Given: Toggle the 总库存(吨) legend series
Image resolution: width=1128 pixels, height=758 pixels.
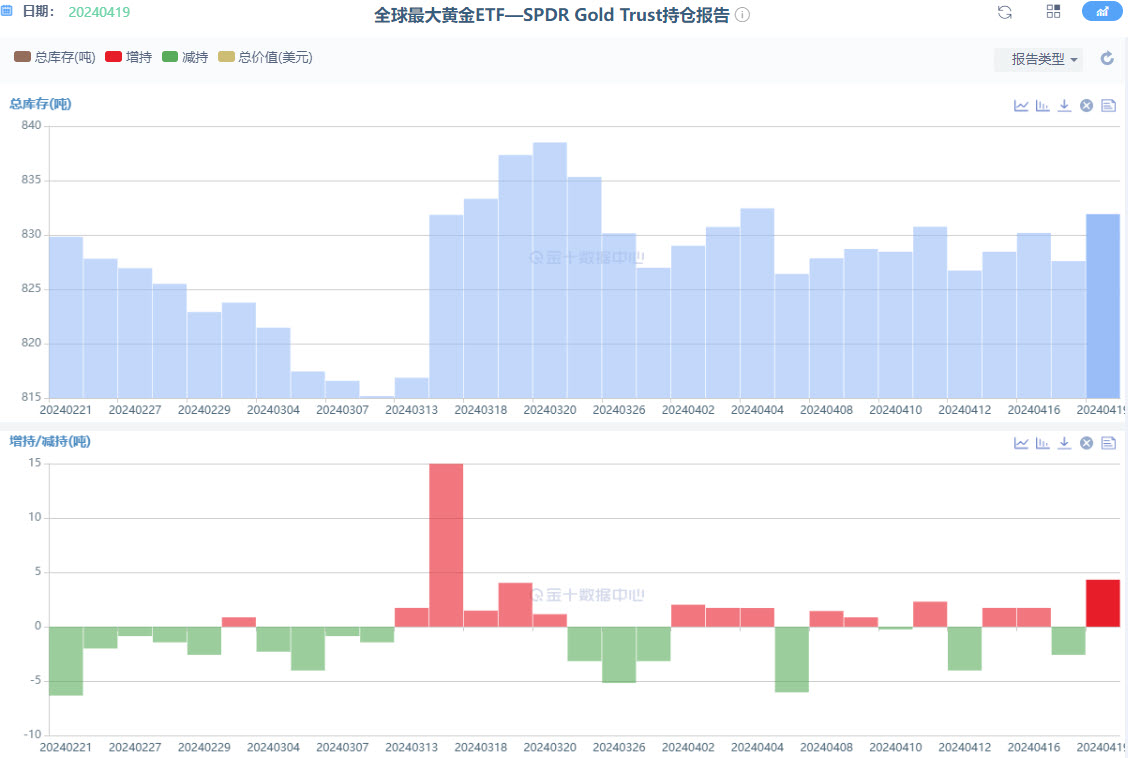Looking at the screenshot, I should point(55,57).
